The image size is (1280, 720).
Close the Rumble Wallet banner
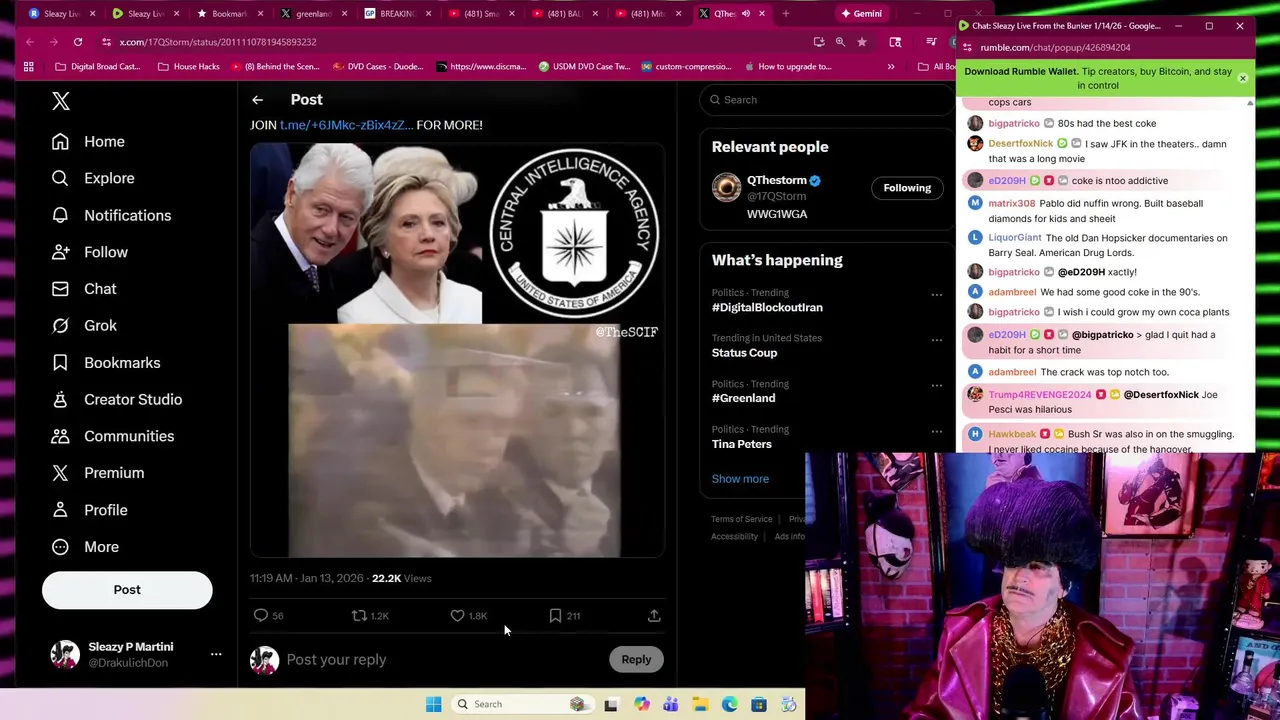tap(1242, 78)
